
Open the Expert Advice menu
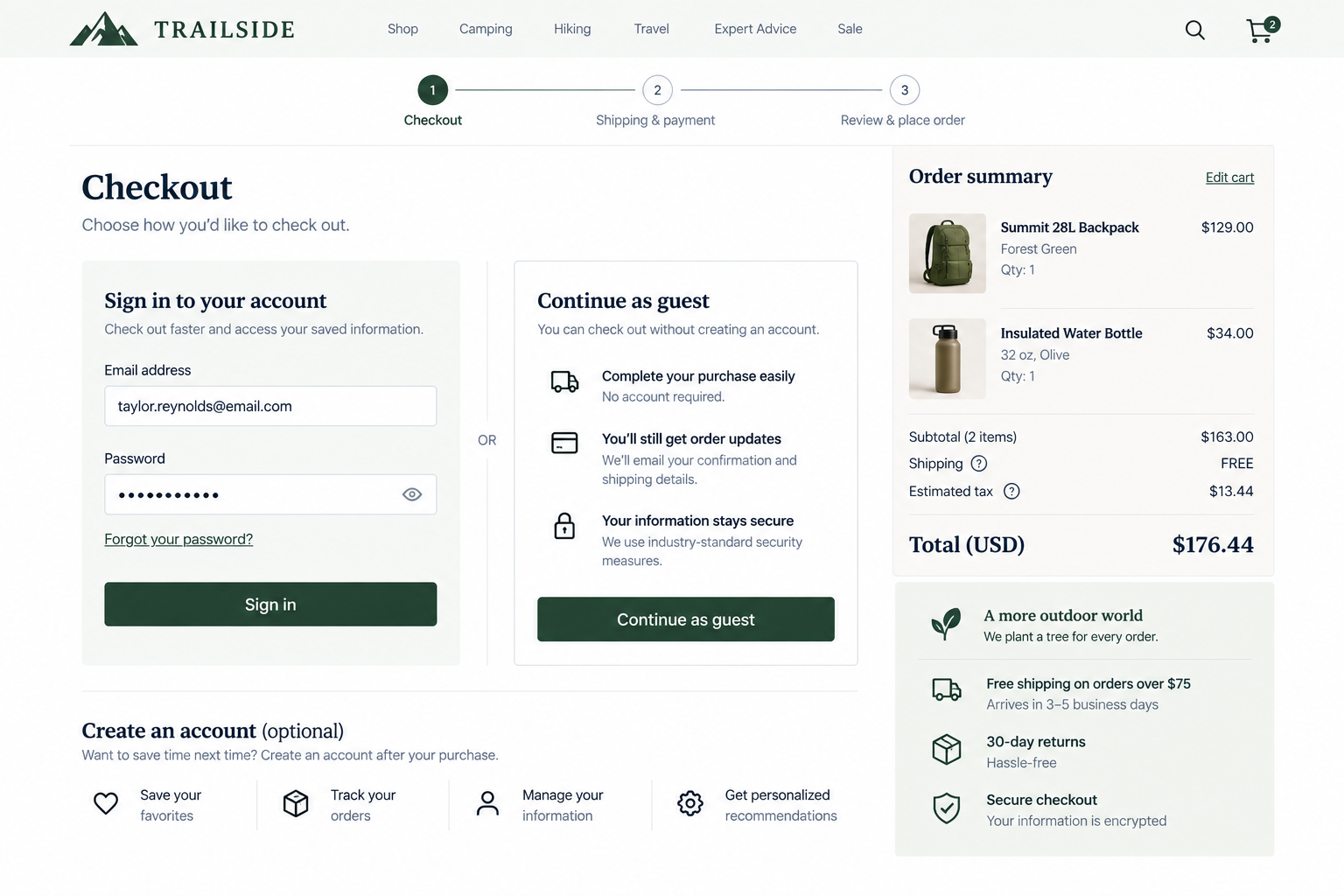(x=755, y=29)
